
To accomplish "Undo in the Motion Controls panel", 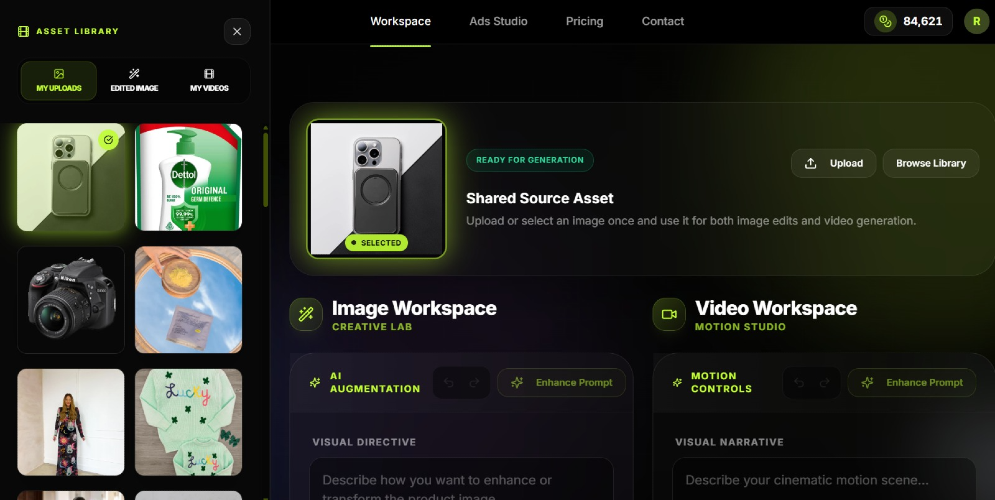I will 799,382.
